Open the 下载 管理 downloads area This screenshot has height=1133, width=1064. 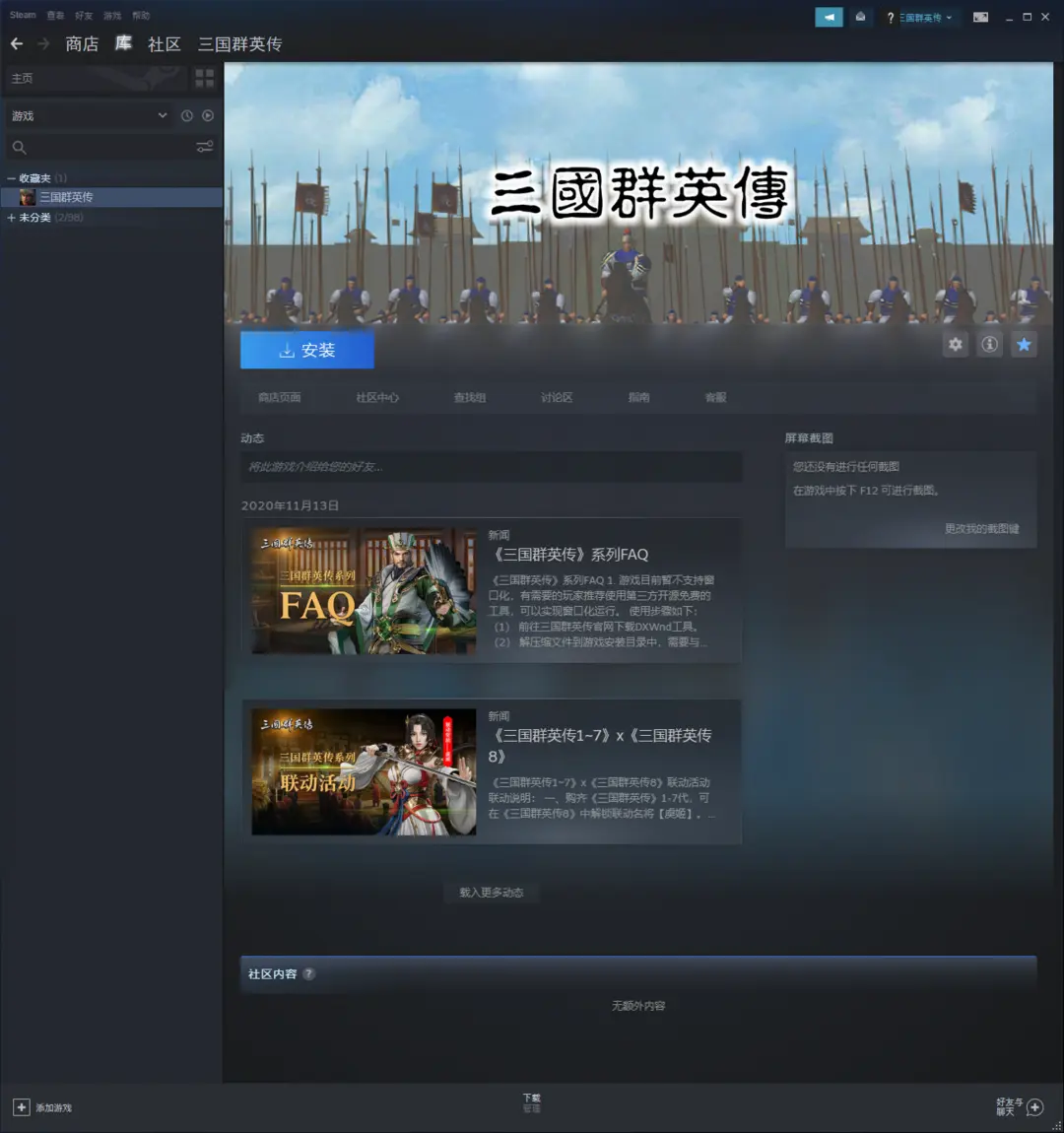coord(532,1102)
